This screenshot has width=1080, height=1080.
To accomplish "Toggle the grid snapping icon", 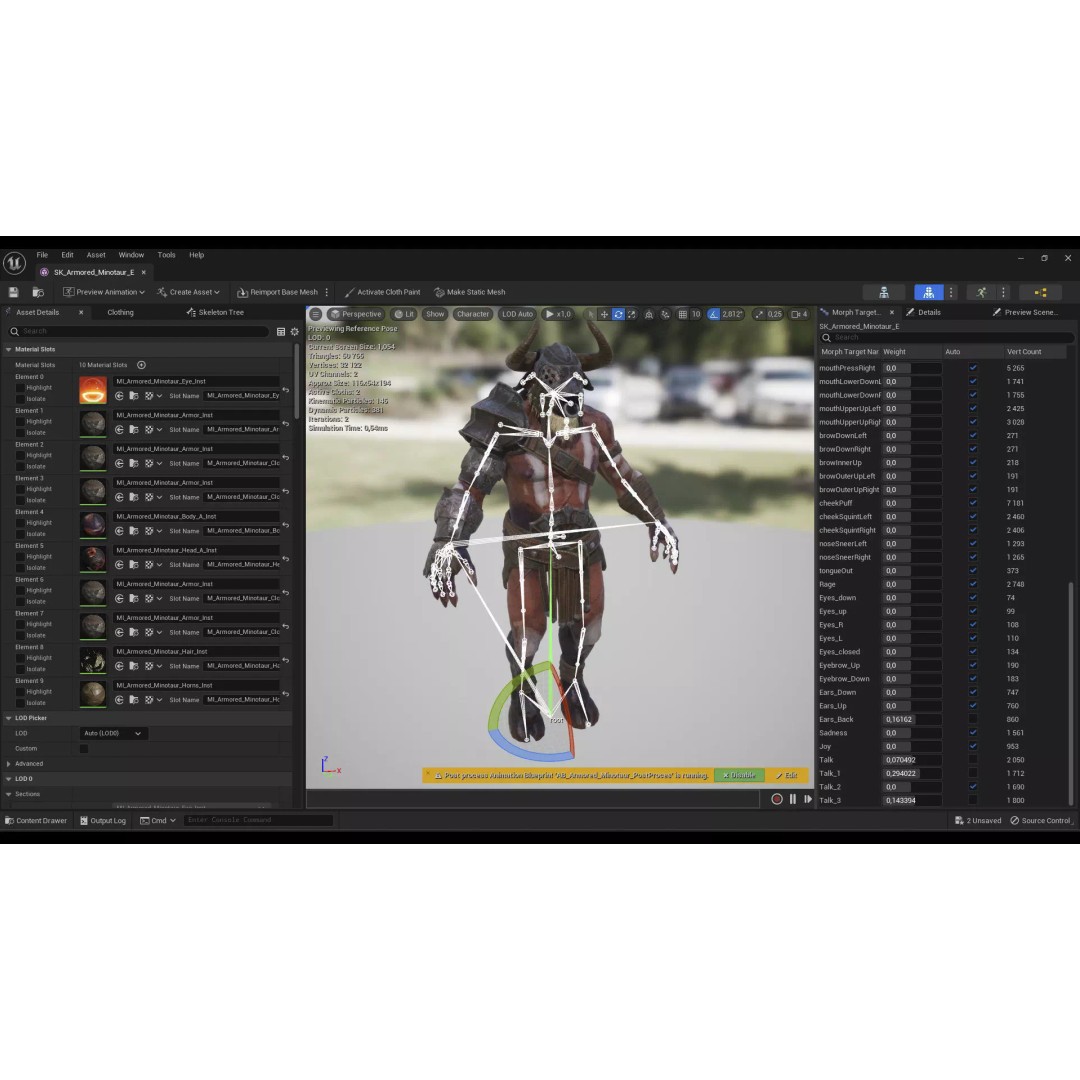I will click(x=683, y=314).
